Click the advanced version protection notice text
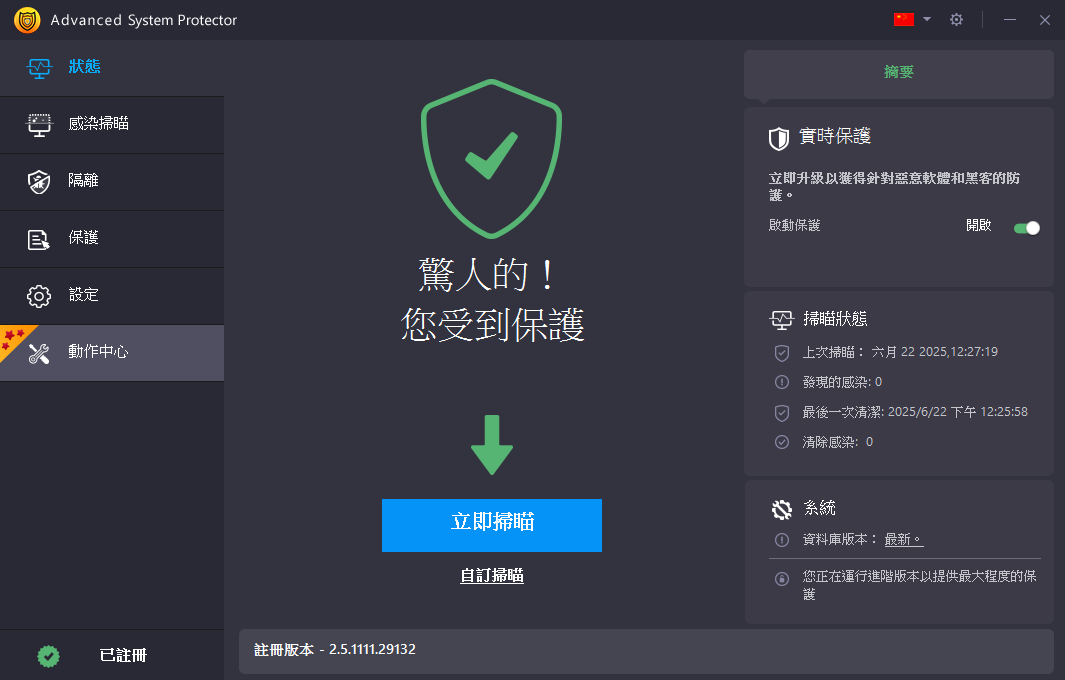1065x680 pixels. point(920,585)
